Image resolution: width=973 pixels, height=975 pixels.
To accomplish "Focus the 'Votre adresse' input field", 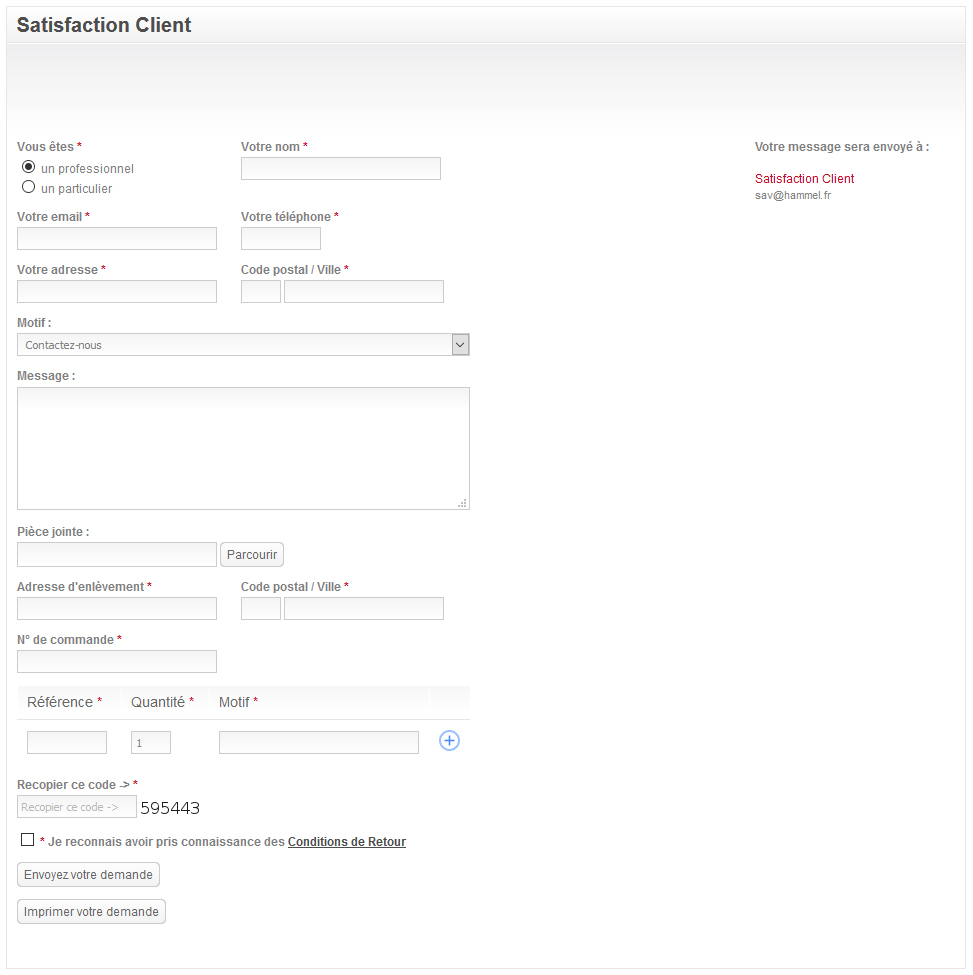I will tap(117, 292).
